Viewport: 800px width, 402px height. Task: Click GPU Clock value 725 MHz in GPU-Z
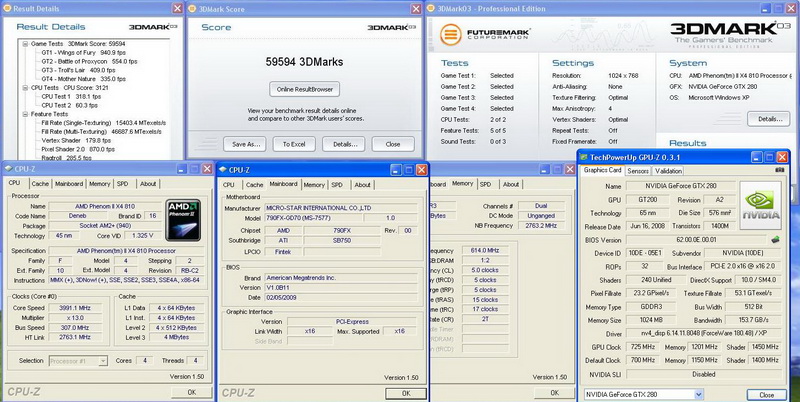pyautogui.click(x=644, y=347)
